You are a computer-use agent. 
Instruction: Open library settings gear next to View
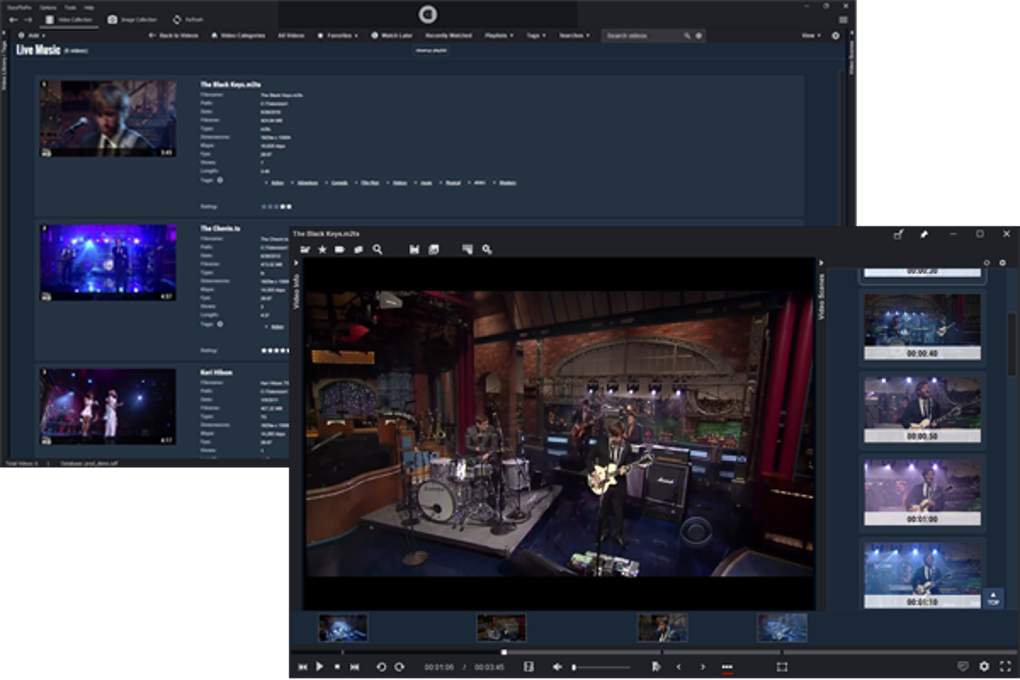[x=836, y=36]
